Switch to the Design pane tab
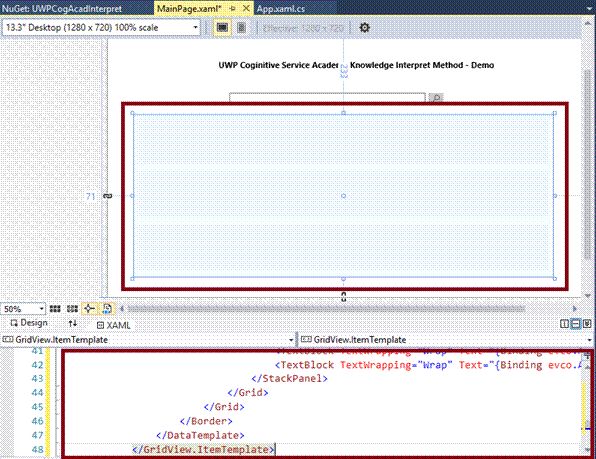Viewport: 596px width, 459px height. 29,323
